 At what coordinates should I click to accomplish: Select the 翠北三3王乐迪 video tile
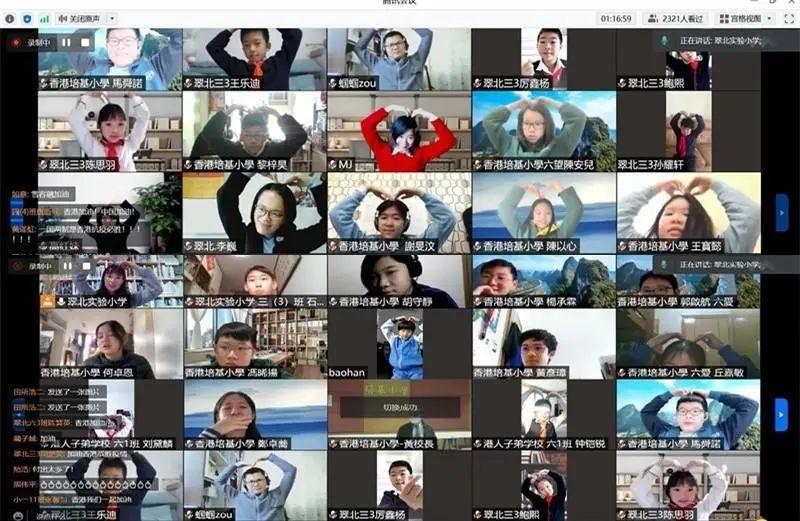254,58
